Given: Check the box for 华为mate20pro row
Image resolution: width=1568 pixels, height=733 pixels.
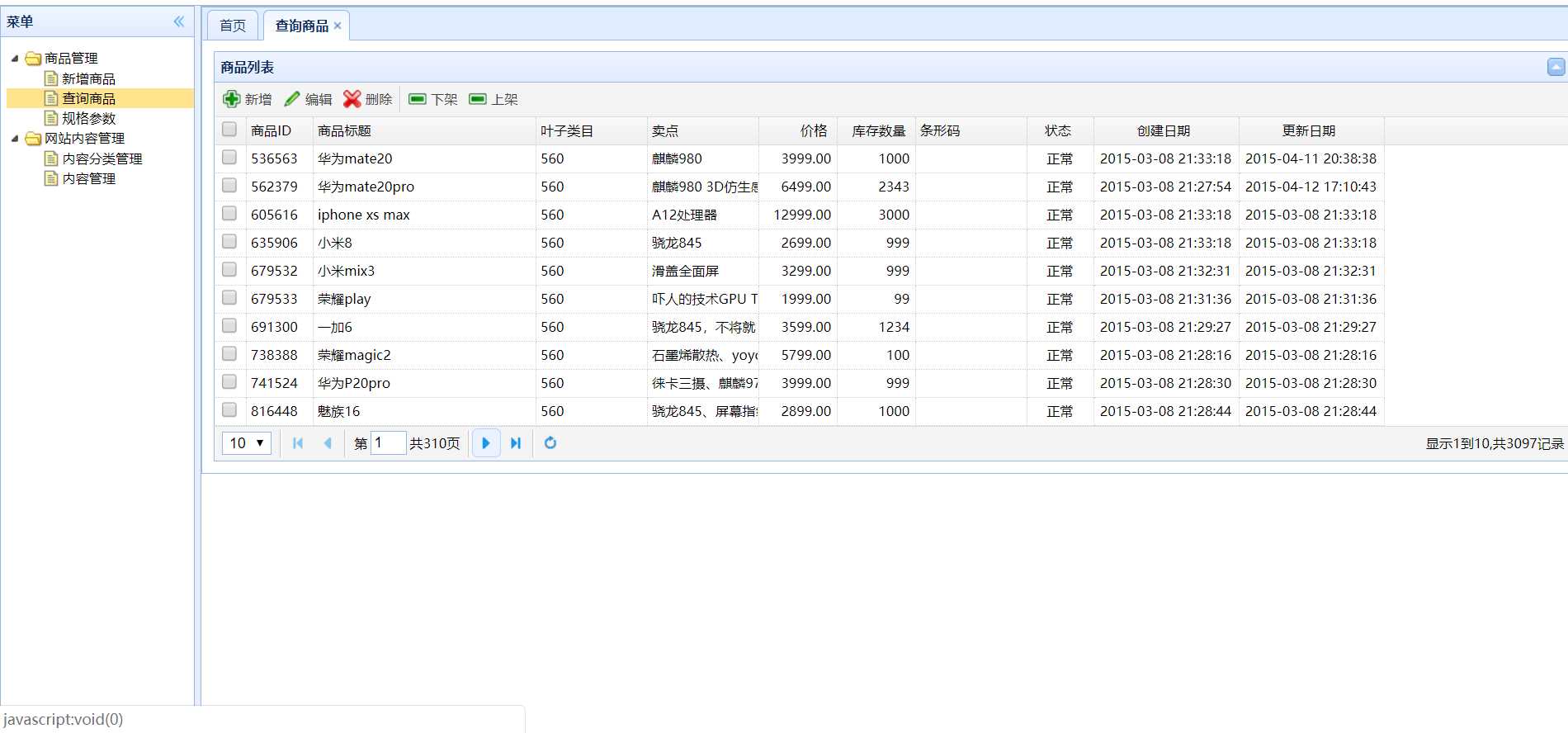Looking at the screenshot, I should [229, 185].
